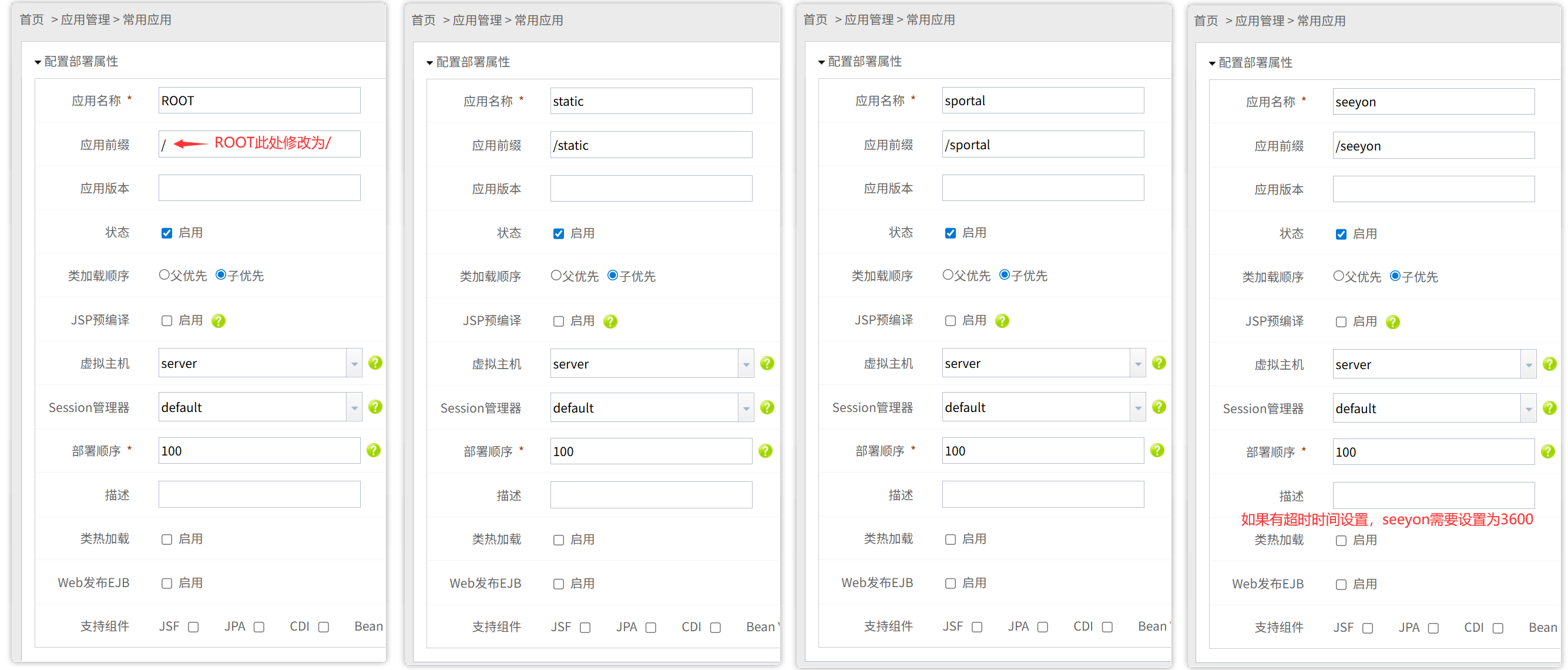Open 部署顺序 help icon in sportal panel

pyautogui.click(x=1158, y=451)
